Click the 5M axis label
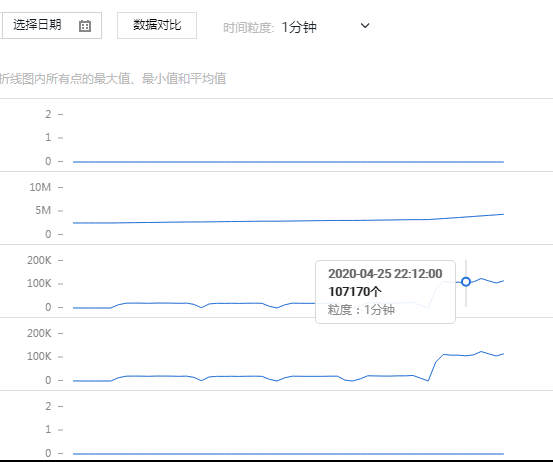The height and width of the screenshot is (462, 553). pos(43,211)
